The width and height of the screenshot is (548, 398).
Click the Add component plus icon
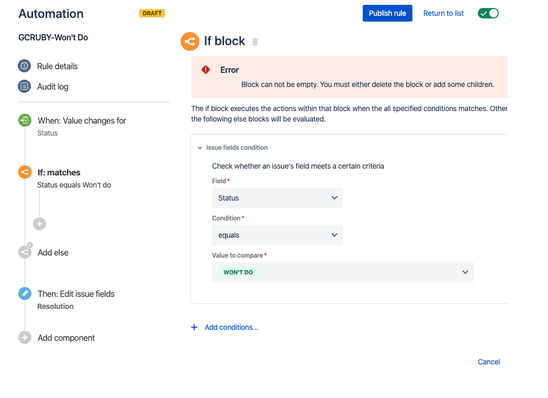(x=25, y=338)
